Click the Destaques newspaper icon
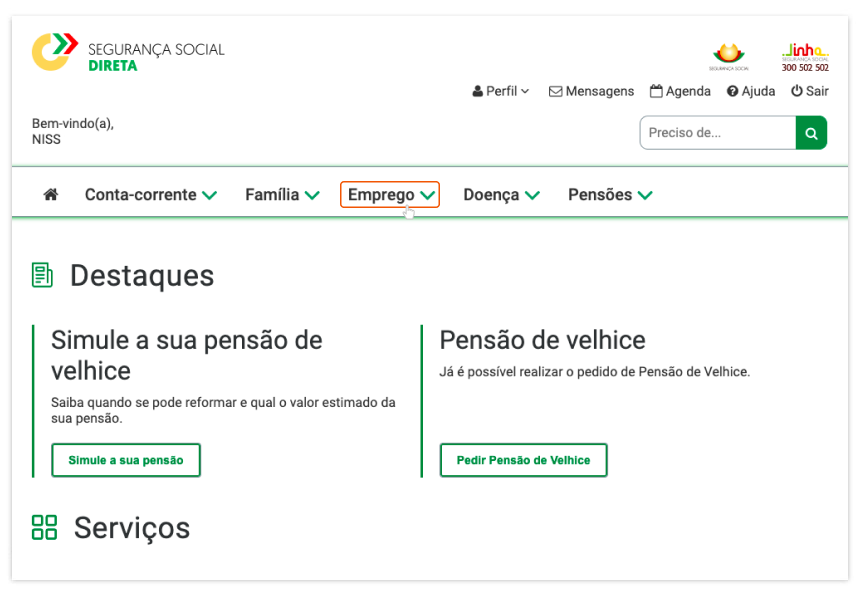860x594 pixels. point(42,275)
